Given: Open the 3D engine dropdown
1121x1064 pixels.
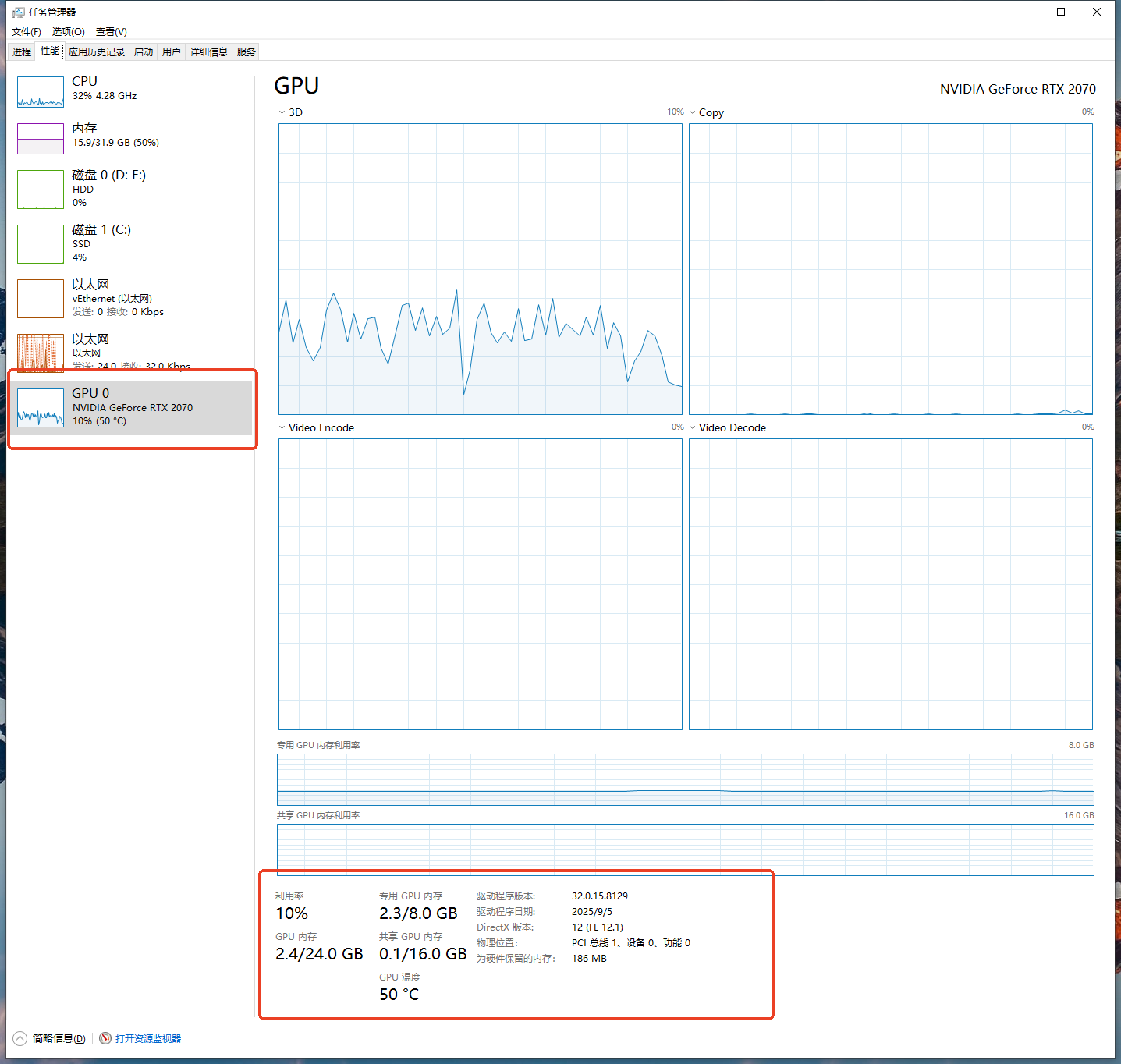Looking at the screenshot, I should (x=282, y=112).
